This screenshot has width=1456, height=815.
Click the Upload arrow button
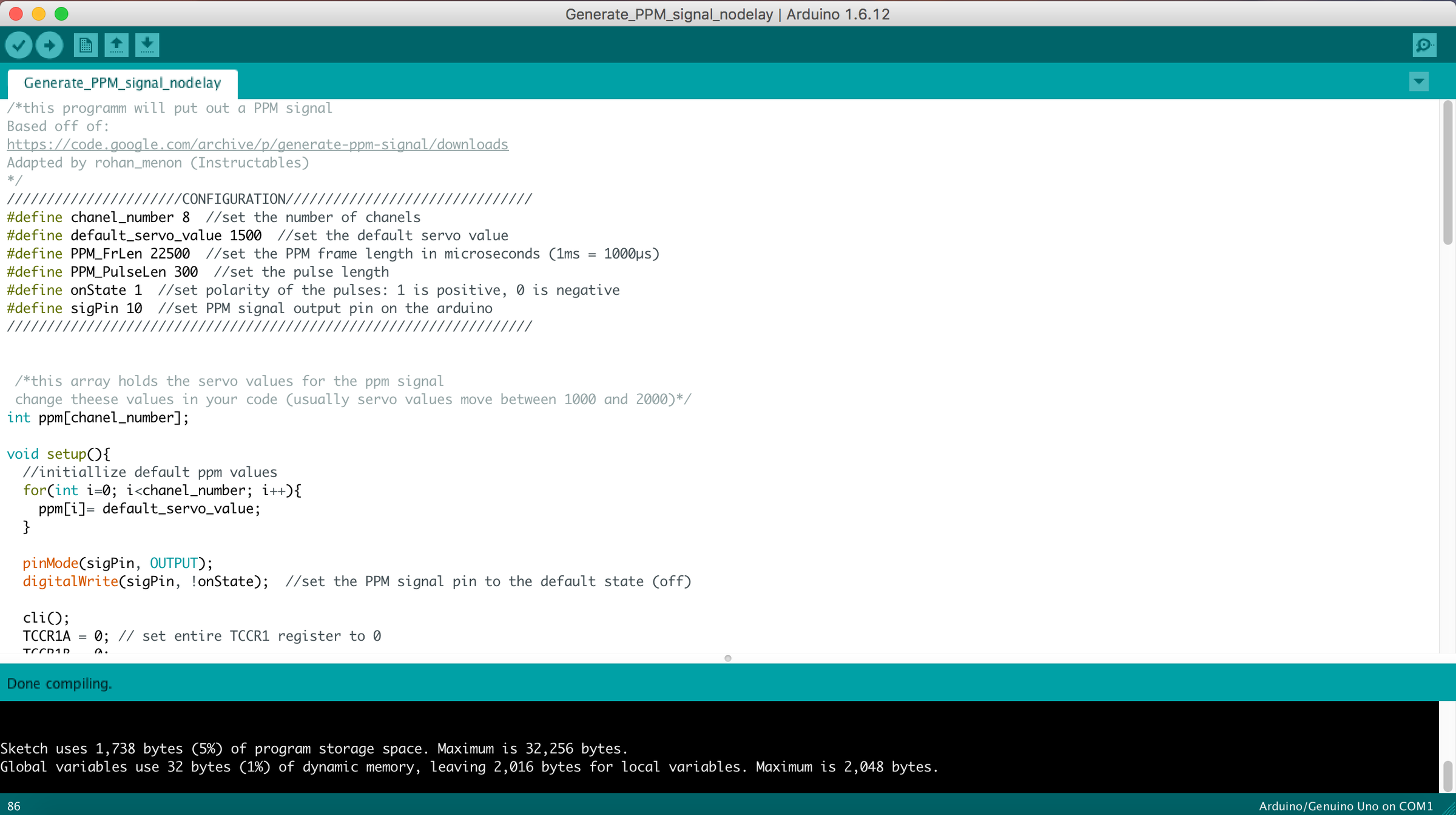[x=49, y=45]
